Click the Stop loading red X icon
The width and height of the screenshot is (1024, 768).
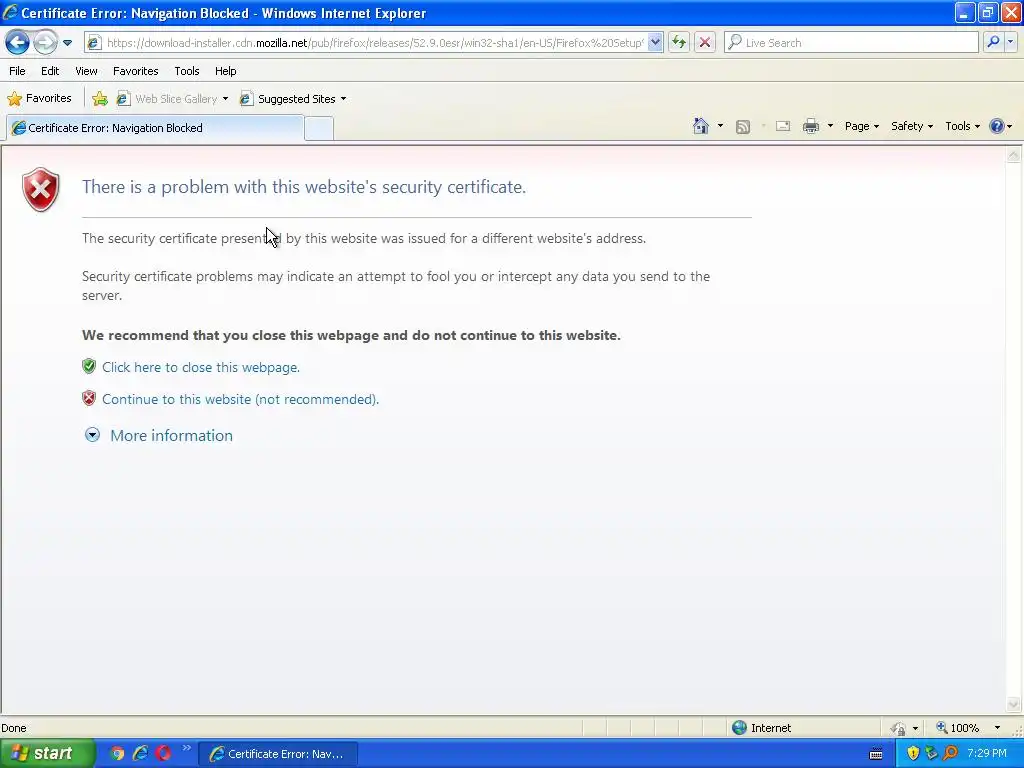pyautogui.click(x=705, y=43)
